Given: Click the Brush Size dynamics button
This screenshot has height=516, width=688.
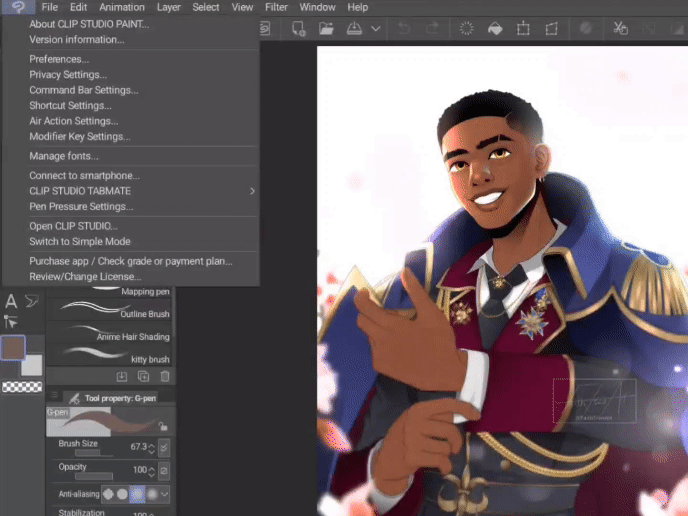Looking at the screenshot, I should (164, 448).
